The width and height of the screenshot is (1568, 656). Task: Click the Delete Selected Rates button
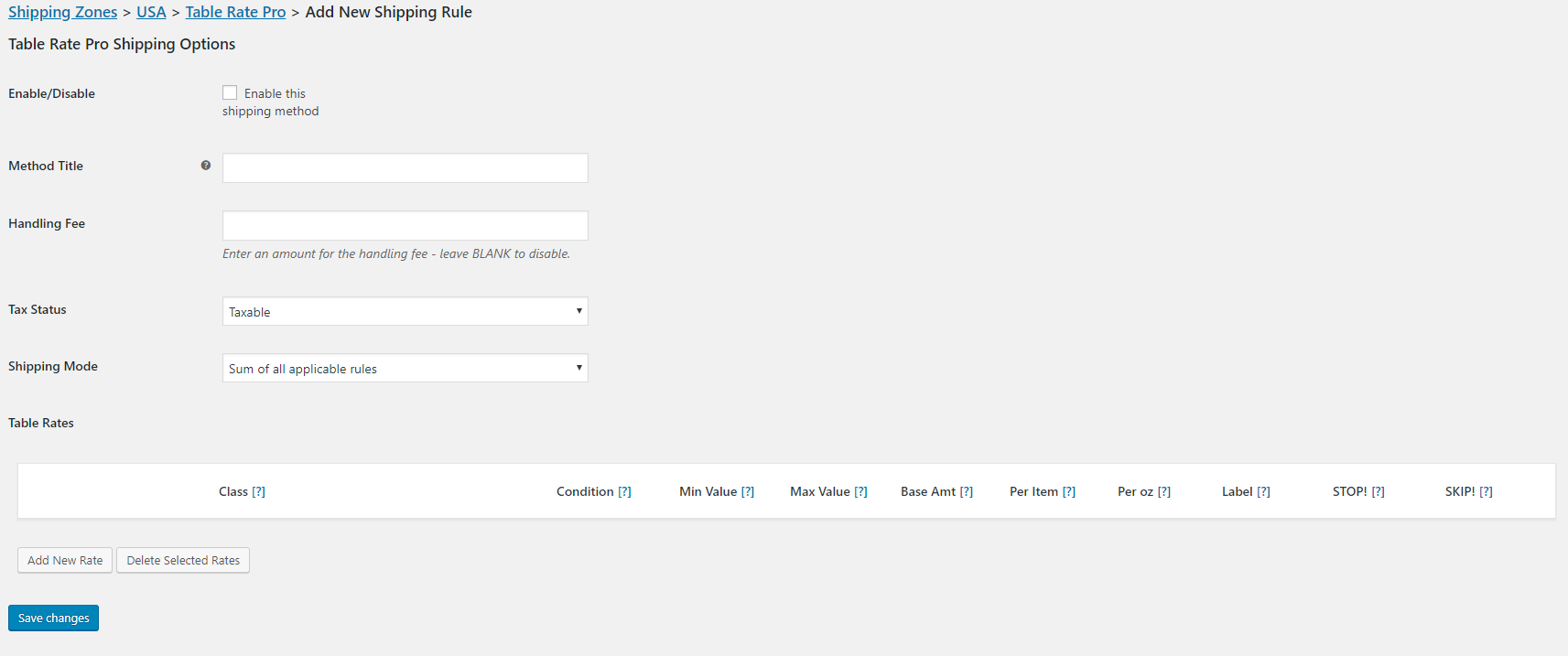pos(183,560)
